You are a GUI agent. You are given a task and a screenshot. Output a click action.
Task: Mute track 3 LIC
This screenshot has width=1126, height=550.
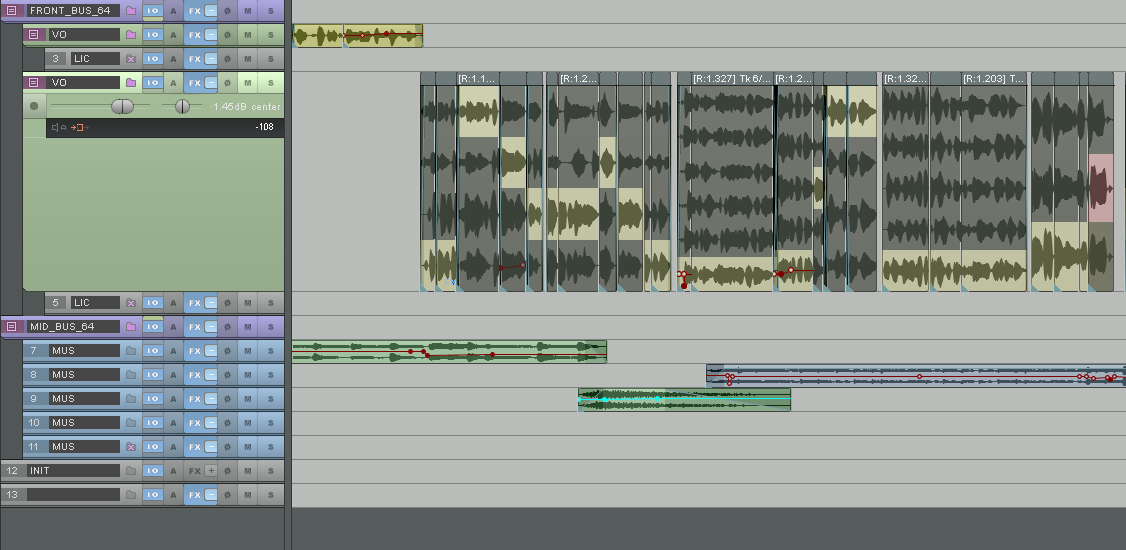pos(248,59)
